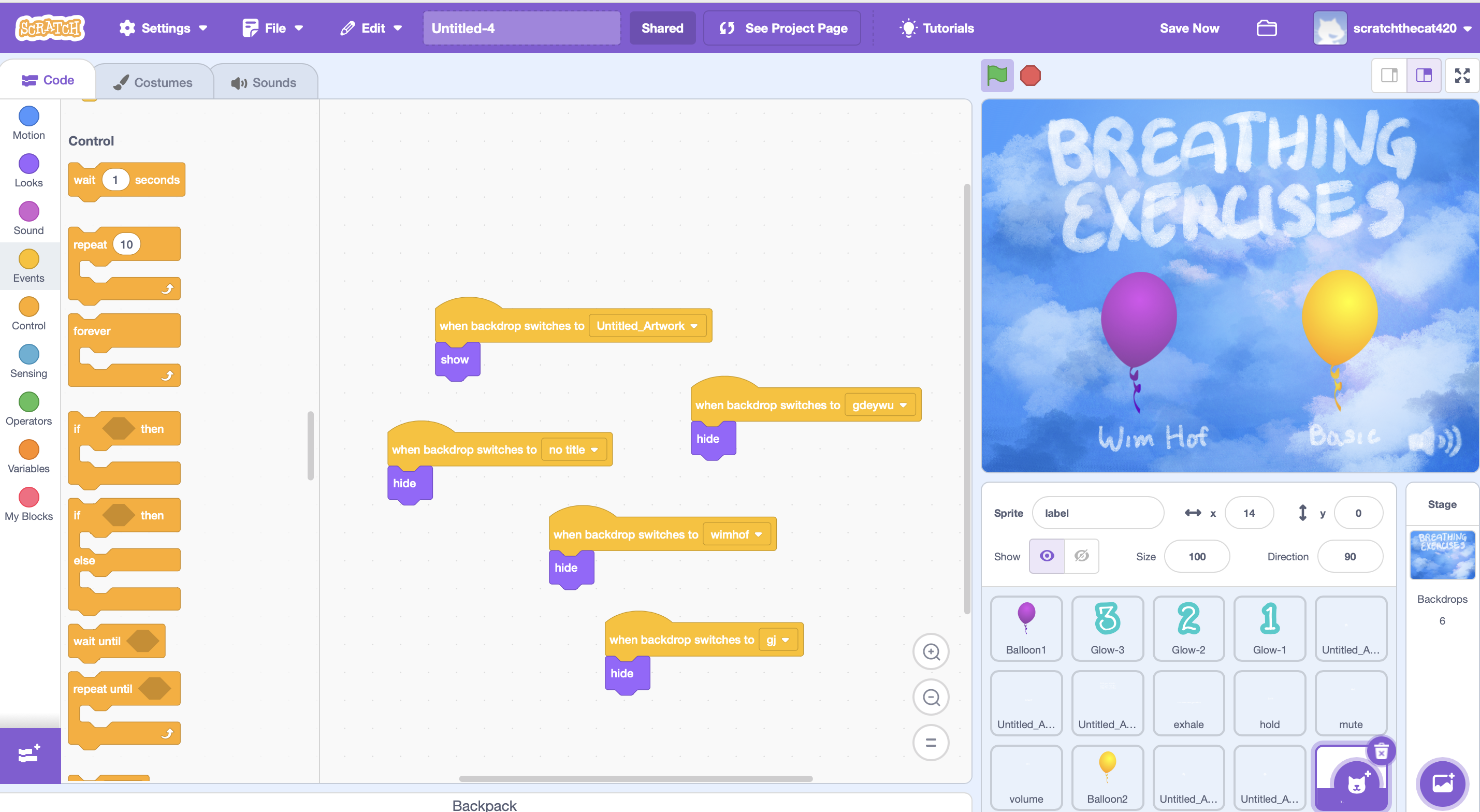Zoom out of the code workspace

pyautogui.click(x=930, y=697)
